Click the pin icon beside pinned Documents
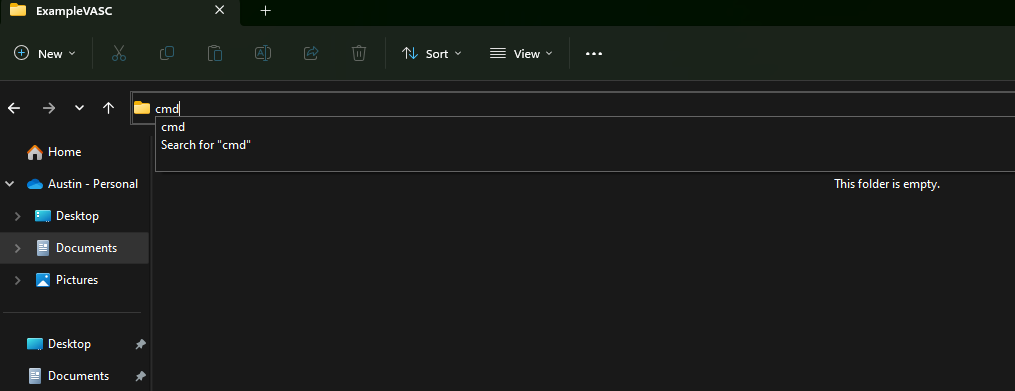This screenshot has width=1015, height=391. [x=140, y=376]
